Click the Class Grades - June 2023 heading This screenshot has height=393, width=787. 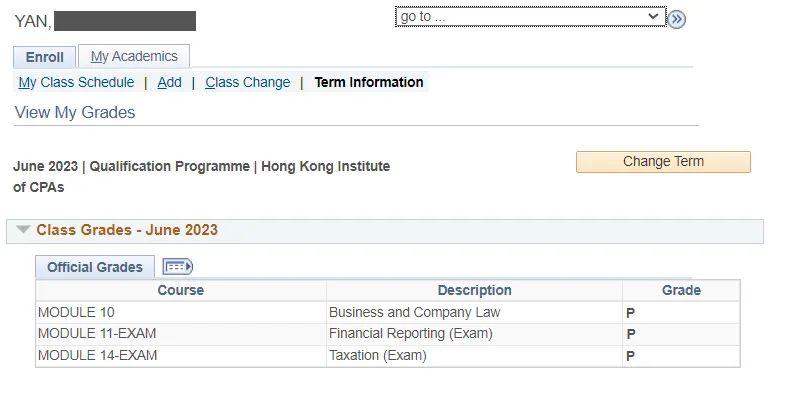tap(127, 230)
